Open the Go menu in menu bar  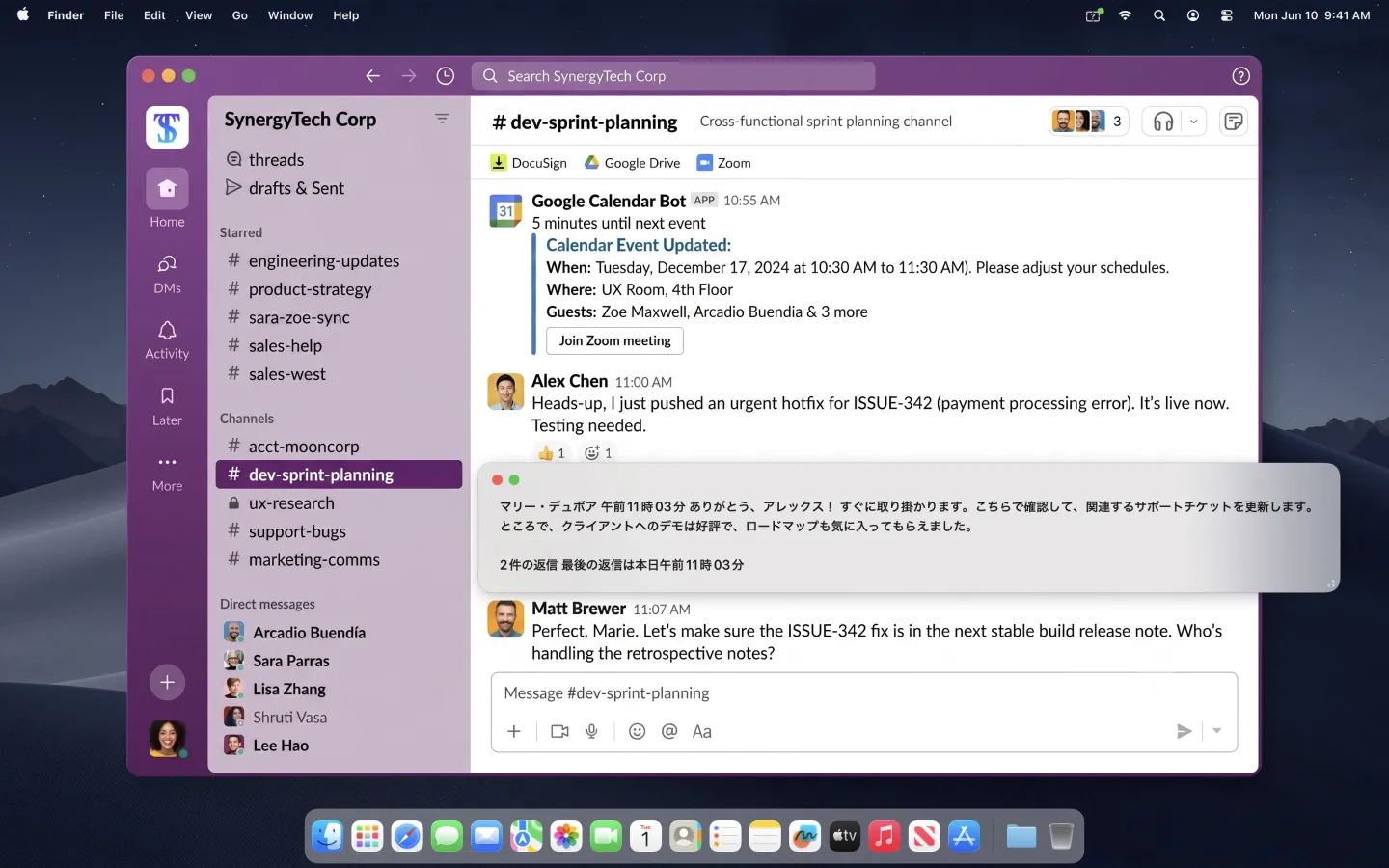[x=240, y=15]
